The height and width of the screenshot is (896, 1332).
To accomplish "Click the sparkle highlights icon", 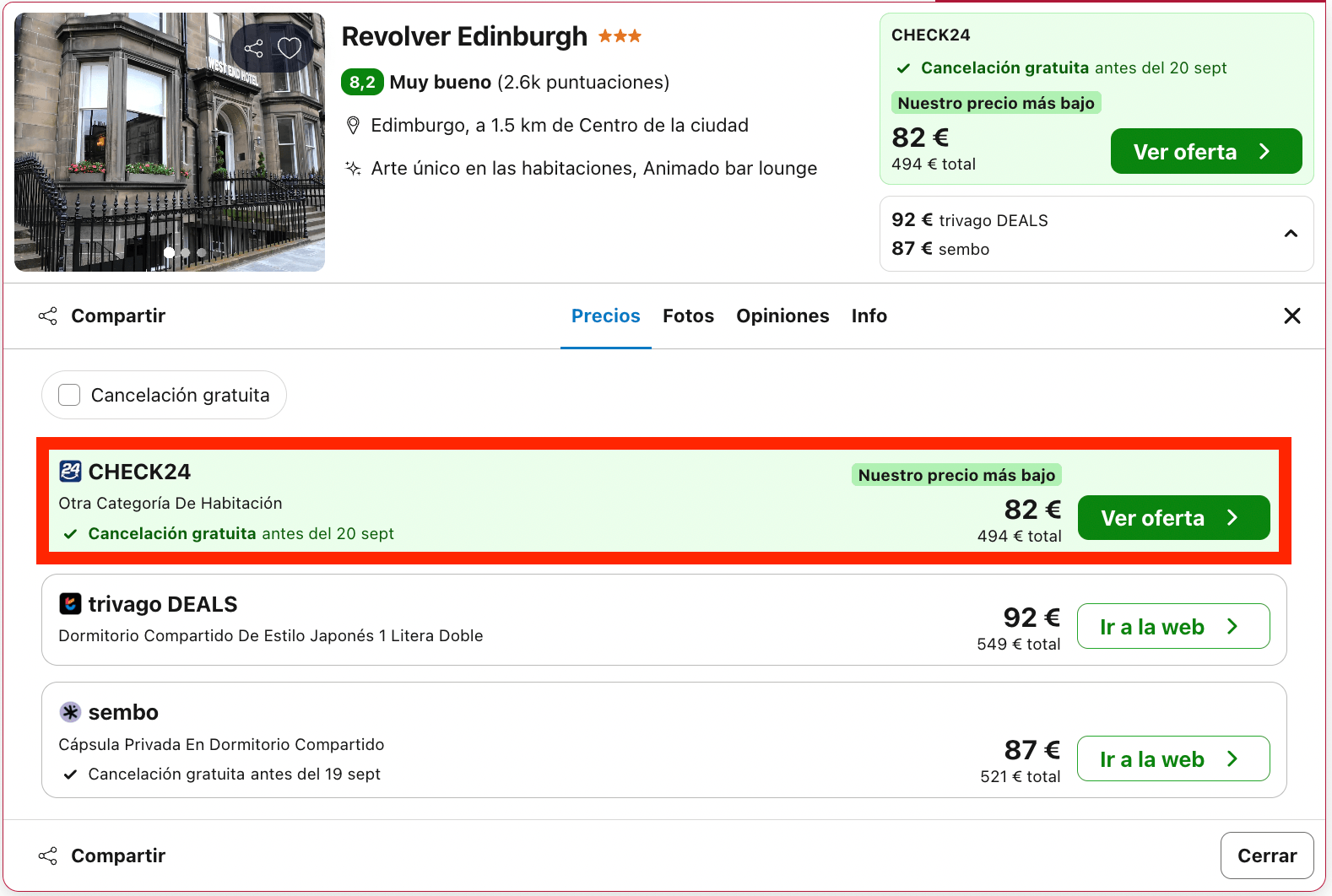I will click(354, 168).
